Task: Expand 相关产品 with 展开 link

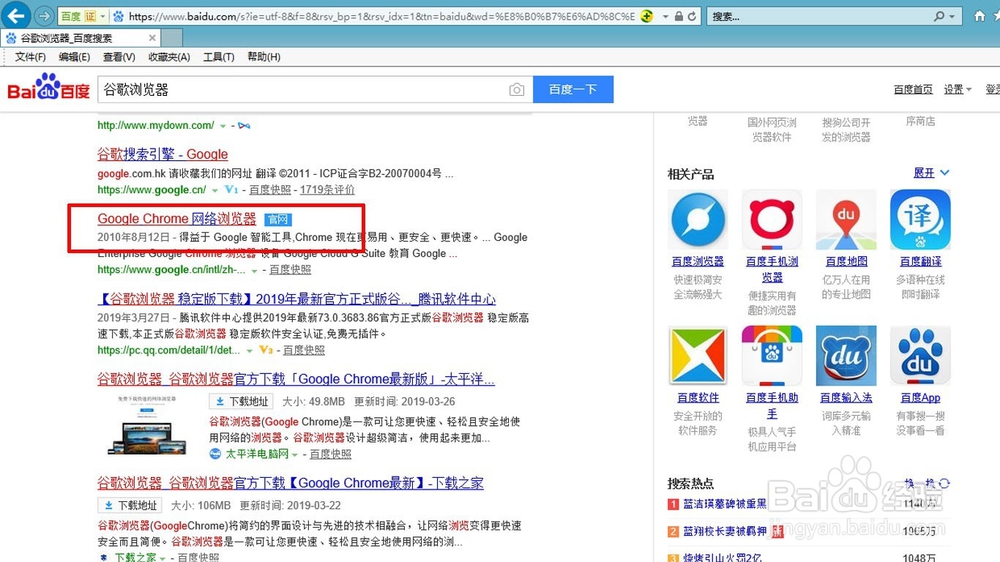Action: [x=931, y=173]
